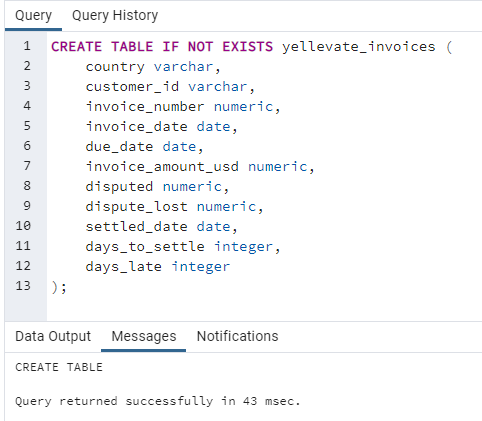Click the customer_id column name
This screenshot has width=482, height=421.
[x=132, y=87]
